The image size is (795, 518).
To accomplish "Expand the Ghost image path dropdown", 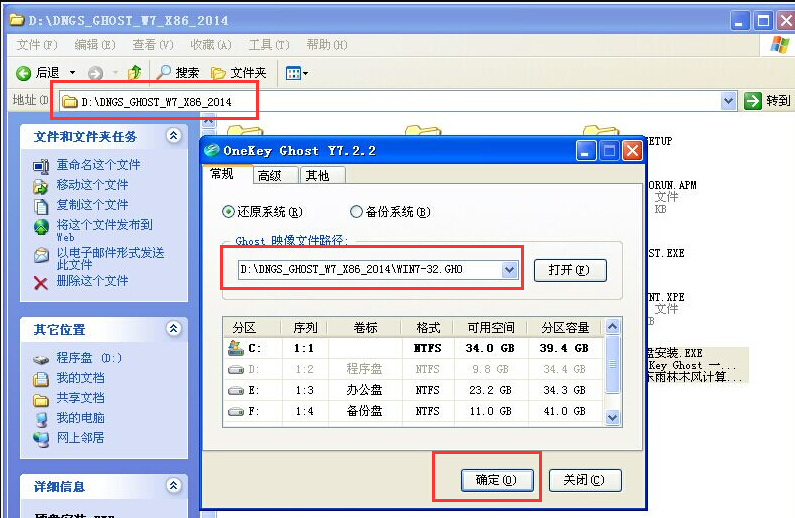I will [x=509, y=270].
